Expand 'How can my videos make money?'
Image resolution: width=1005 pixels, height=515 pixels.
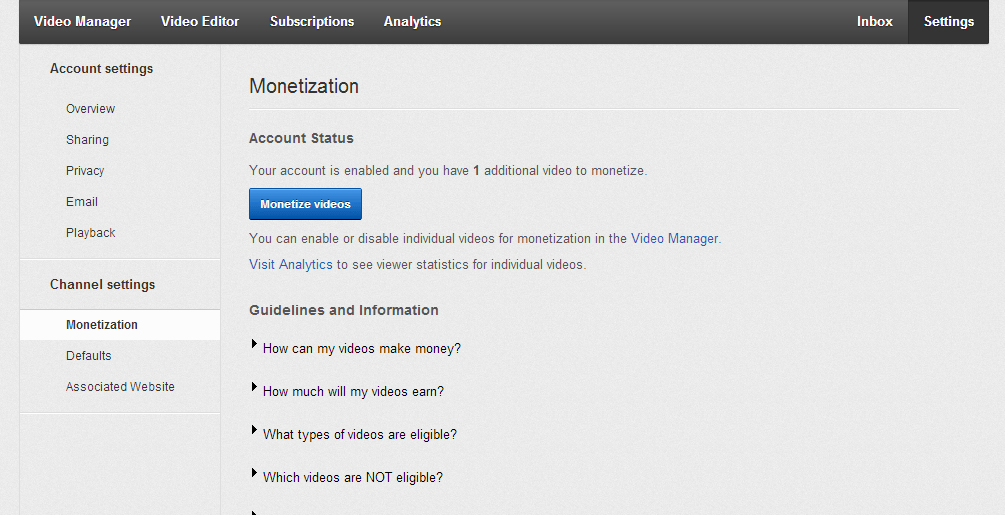click(361, 349)
